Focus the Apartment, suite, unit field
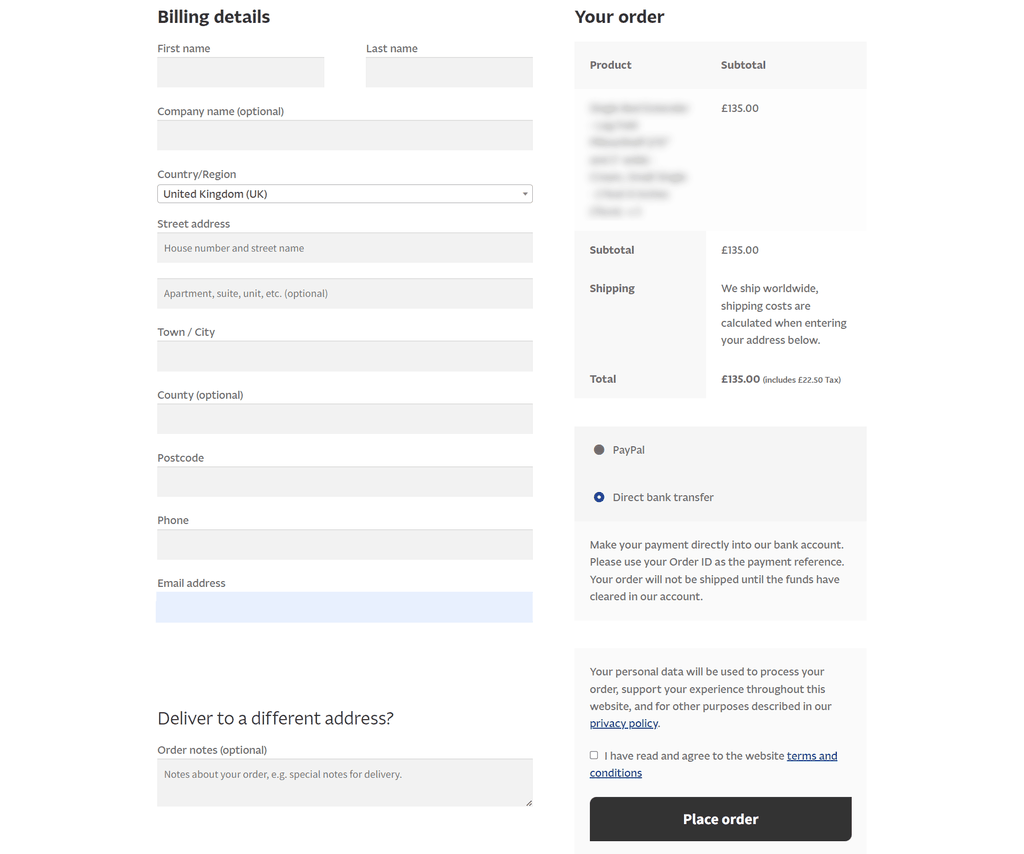 (x=344, y=293)
